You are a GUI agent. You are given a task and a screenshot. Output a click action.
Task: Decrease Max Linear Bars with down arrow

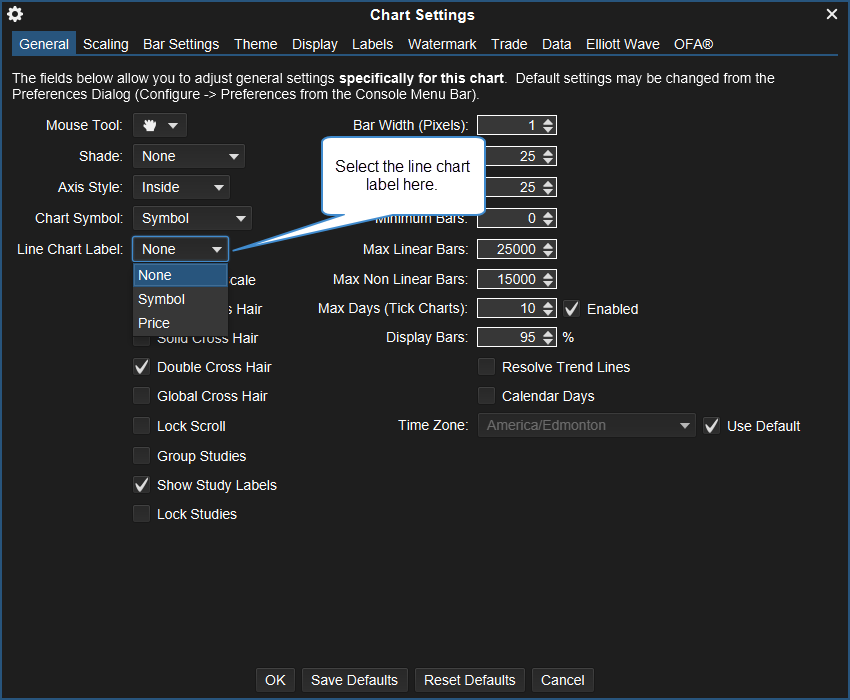coord(548,253)
